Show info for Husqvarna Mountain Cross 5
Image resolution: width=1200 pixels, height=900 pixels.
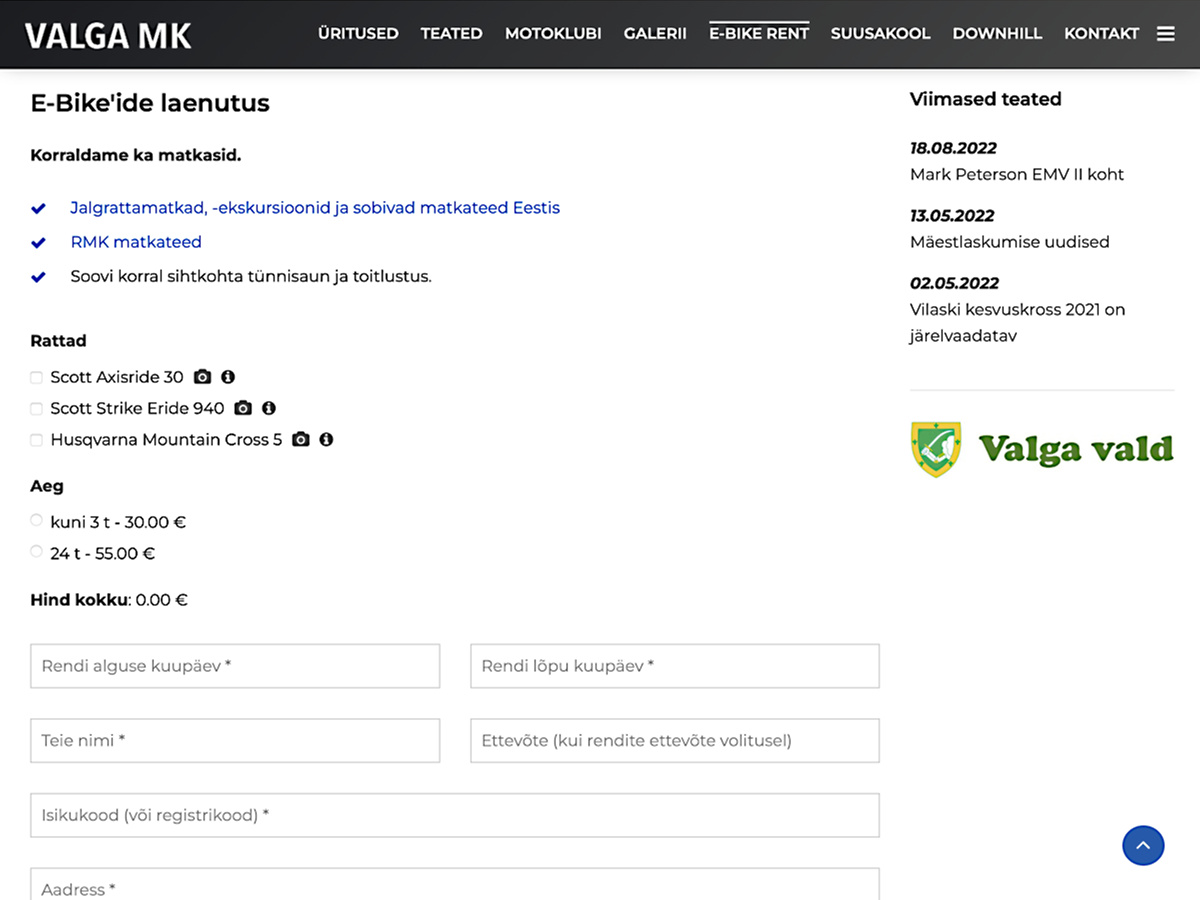[326, 439]
